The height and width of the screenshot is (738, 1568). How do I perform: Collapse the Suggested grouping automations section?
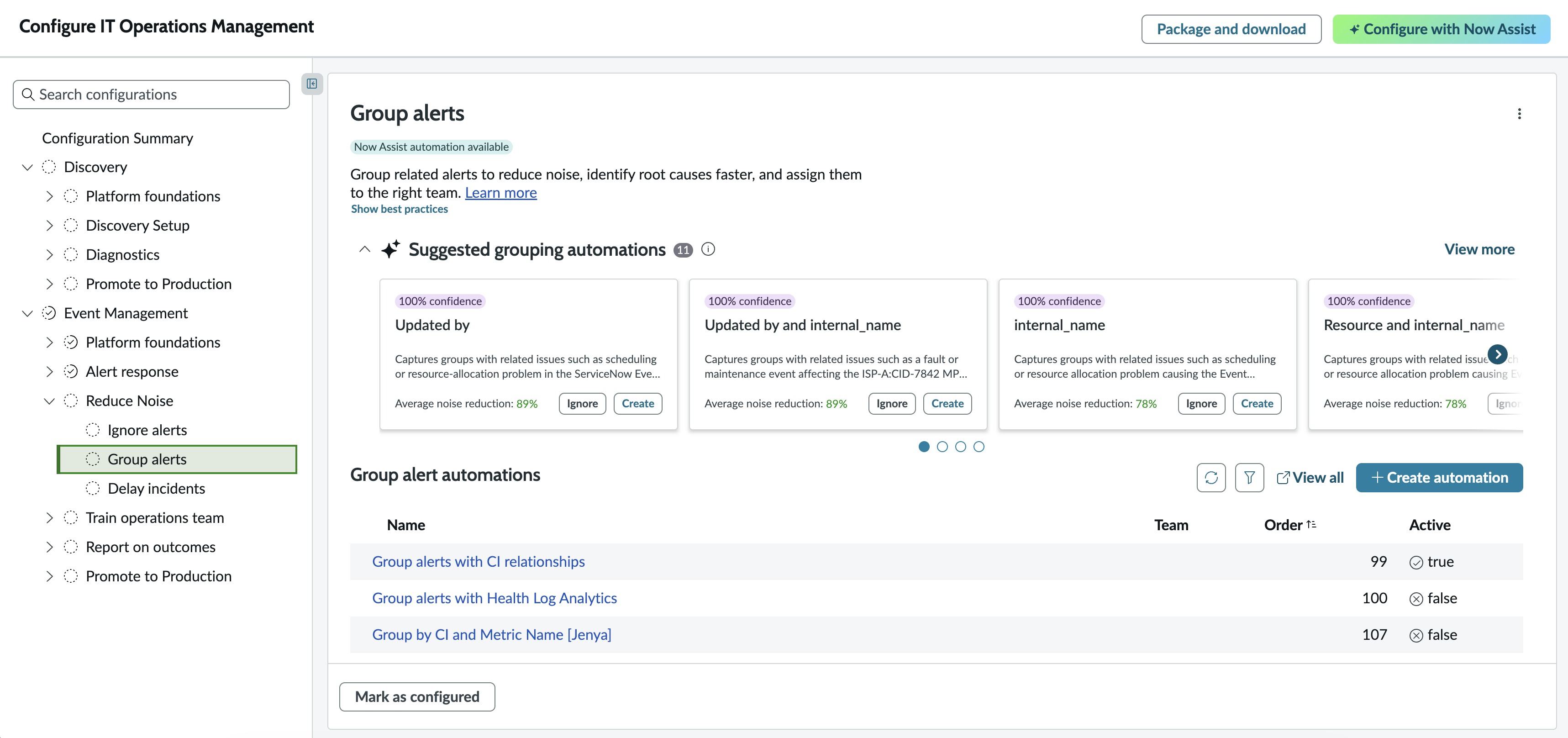click(365, 249)
